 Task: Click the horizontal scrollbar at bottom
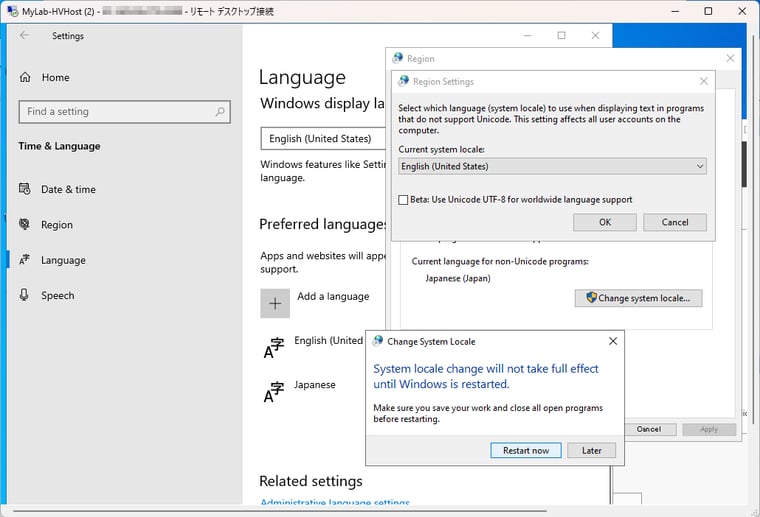280,510
